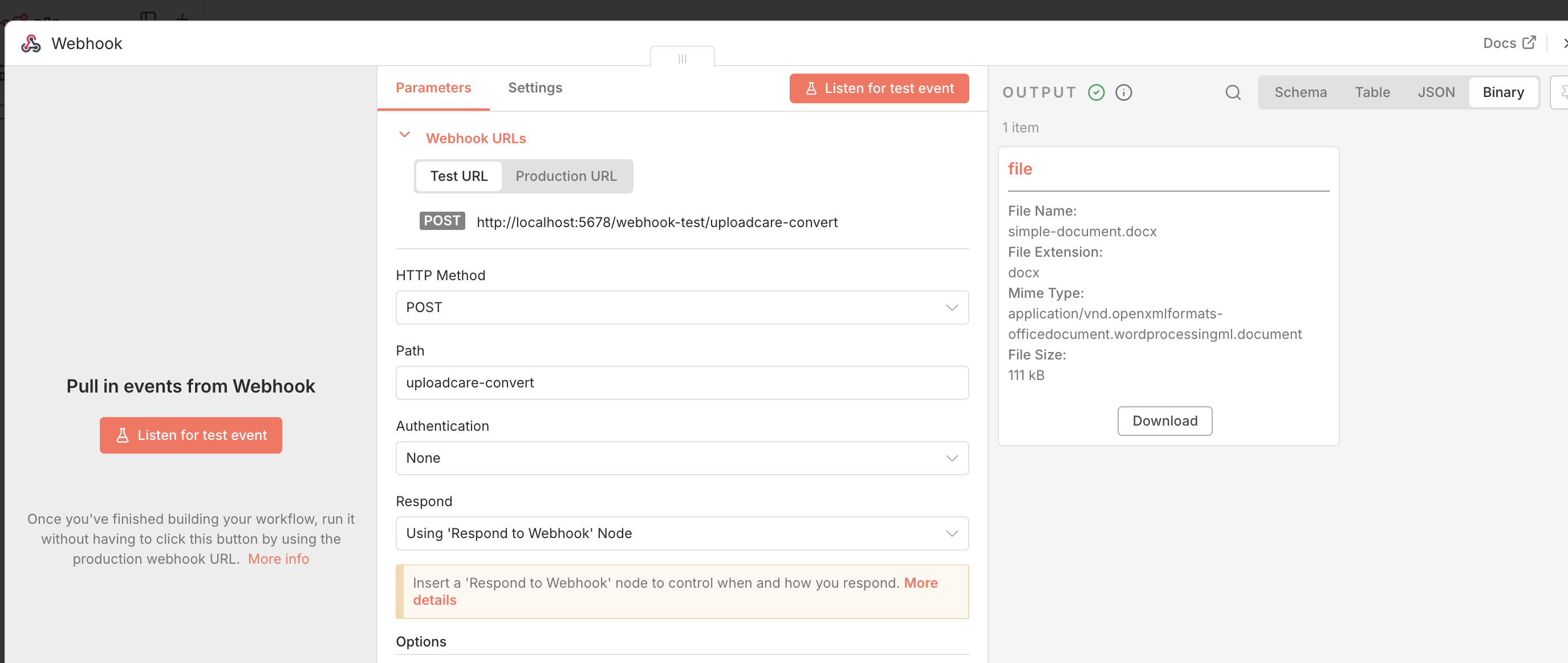This screenshot has width=1568, height=663.
Task: Click the Path input field
Action: point(682,383)
